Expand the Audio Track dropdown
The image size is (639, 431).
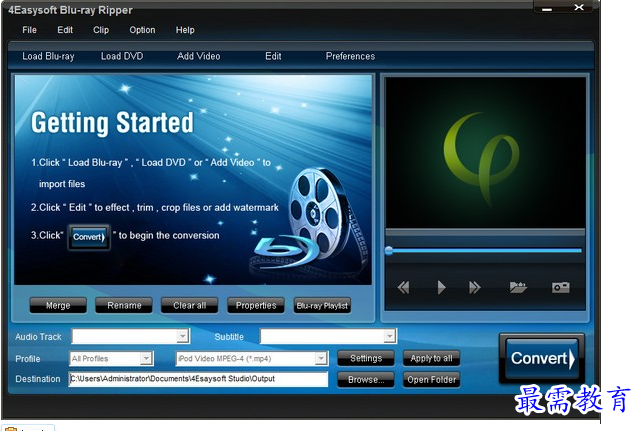pos(183,336)
